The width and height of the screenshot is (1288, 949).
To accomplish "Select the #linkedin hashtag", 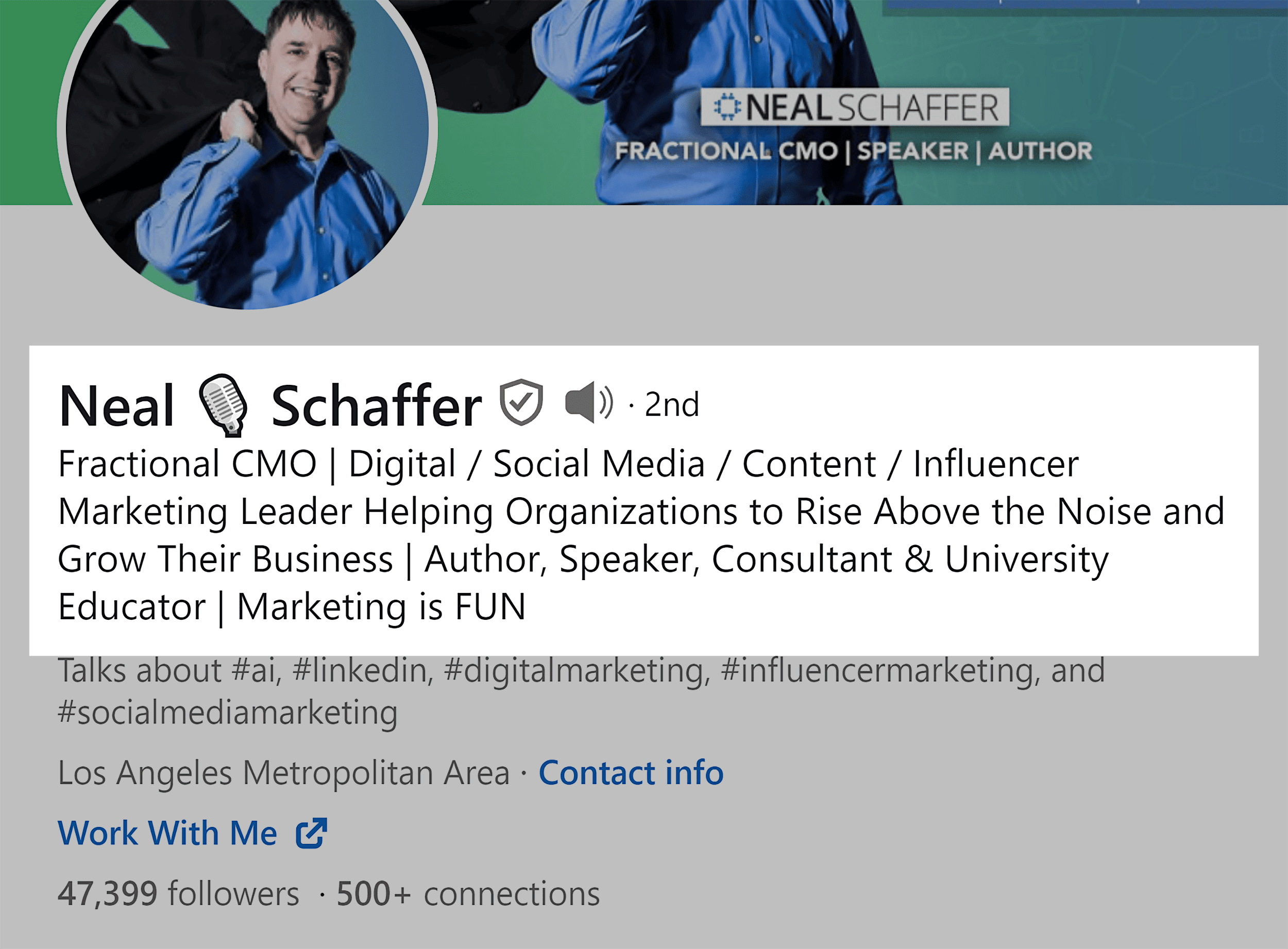I will pyautogui.click(x=362, y=668).
